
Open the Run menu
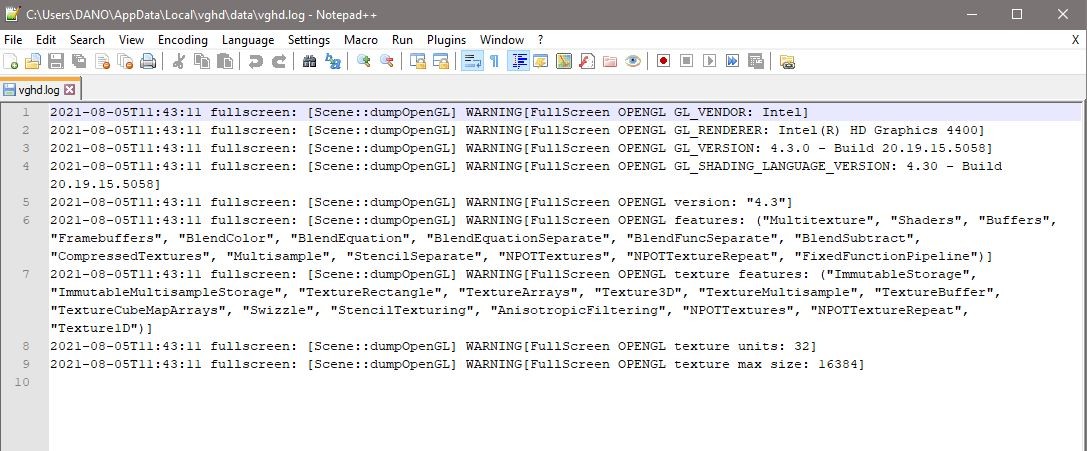click(x=402, y=39)
